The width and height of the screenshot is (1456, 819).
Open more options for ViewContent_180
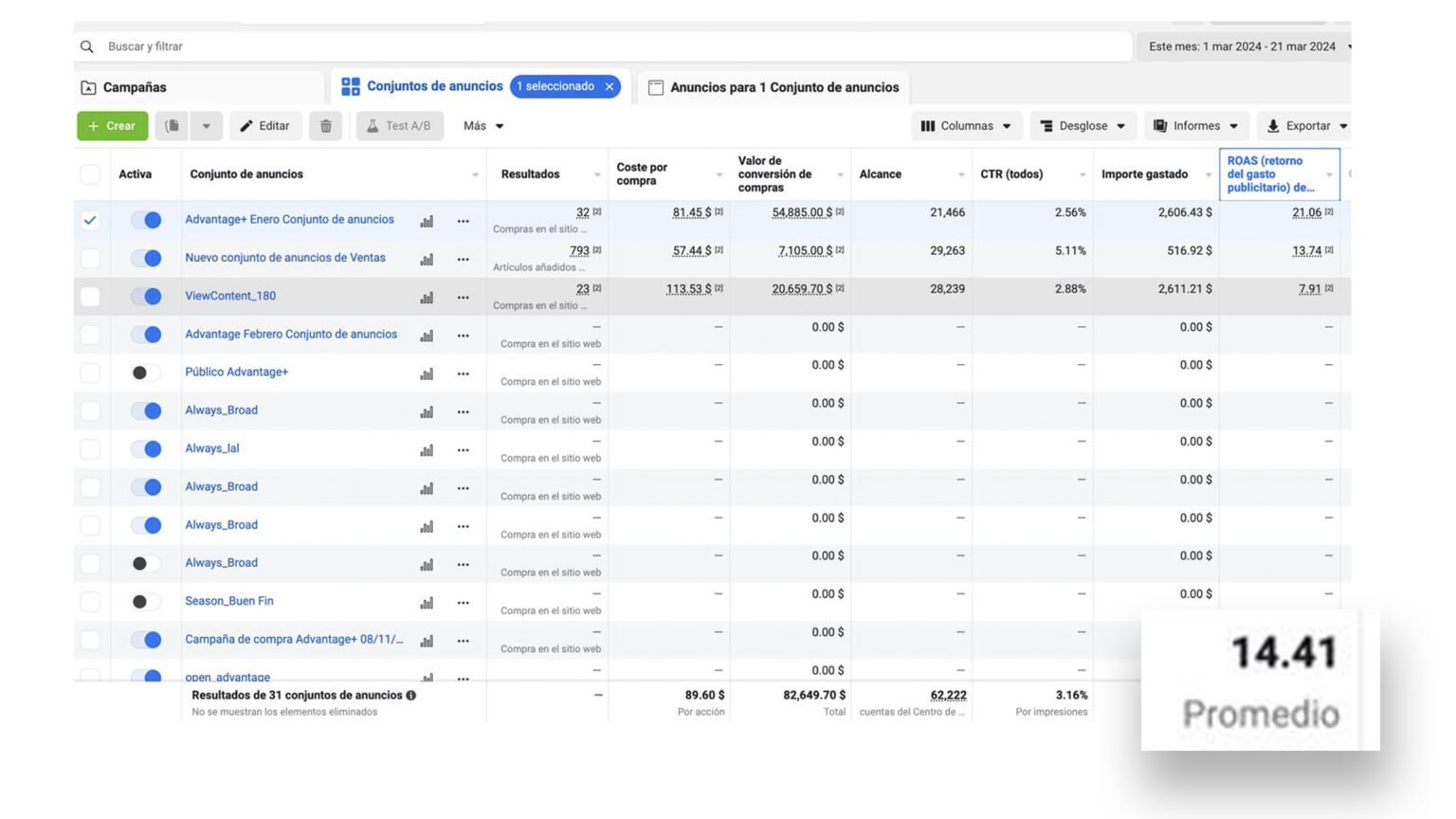coord(463,298)
